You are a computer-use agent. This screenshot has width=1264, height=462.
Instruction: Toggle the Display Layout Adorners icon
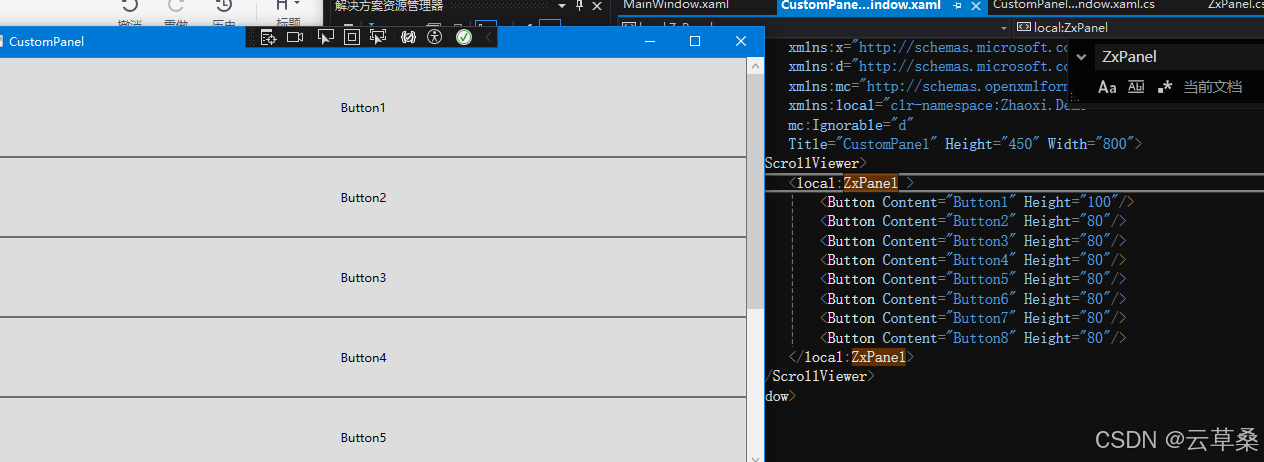[x=351, y=37]
